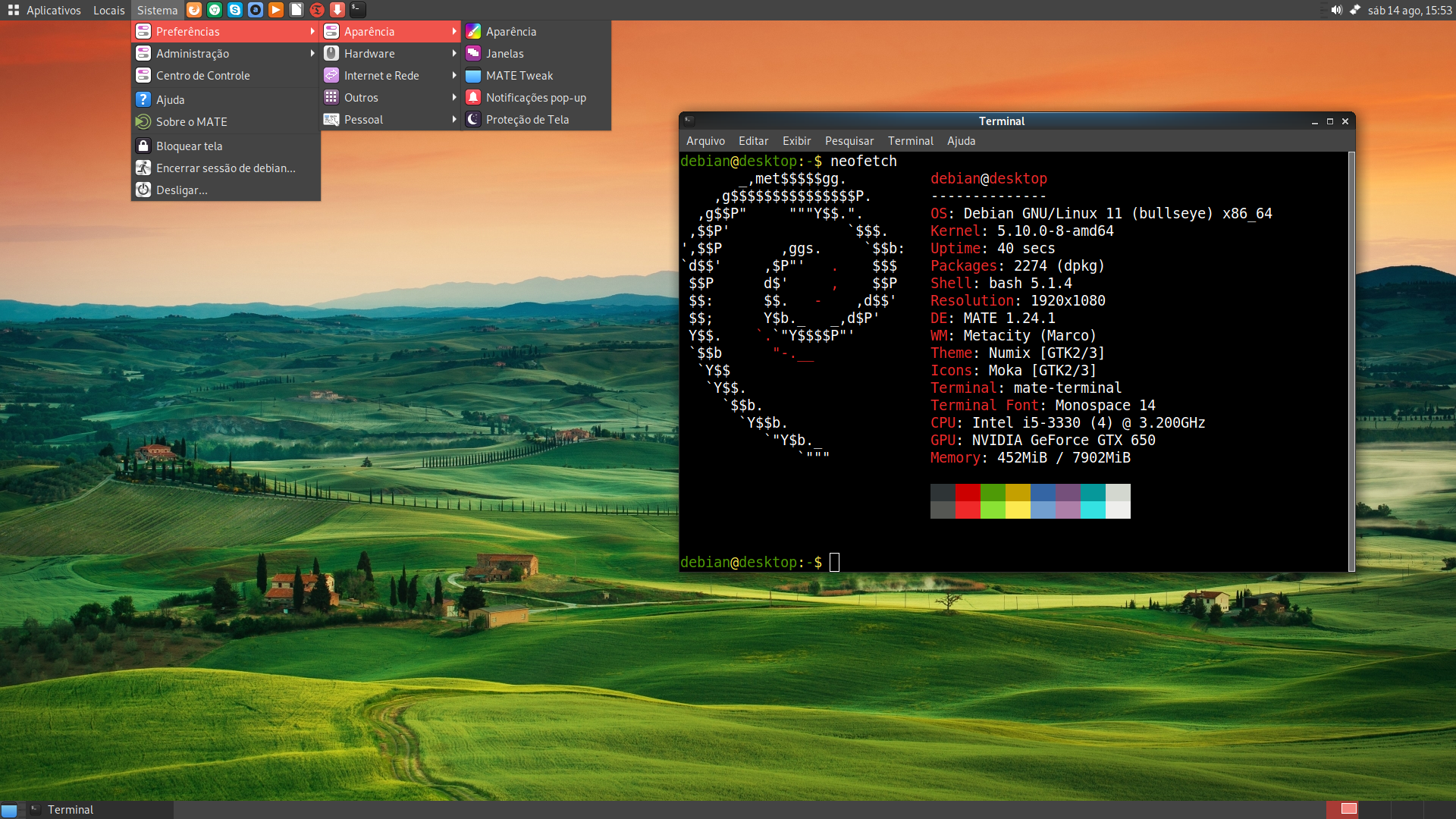Open the blue round 'a' launcher icon
The width and height of the screenshot is (1456, 819).
[x=256, y=10]
